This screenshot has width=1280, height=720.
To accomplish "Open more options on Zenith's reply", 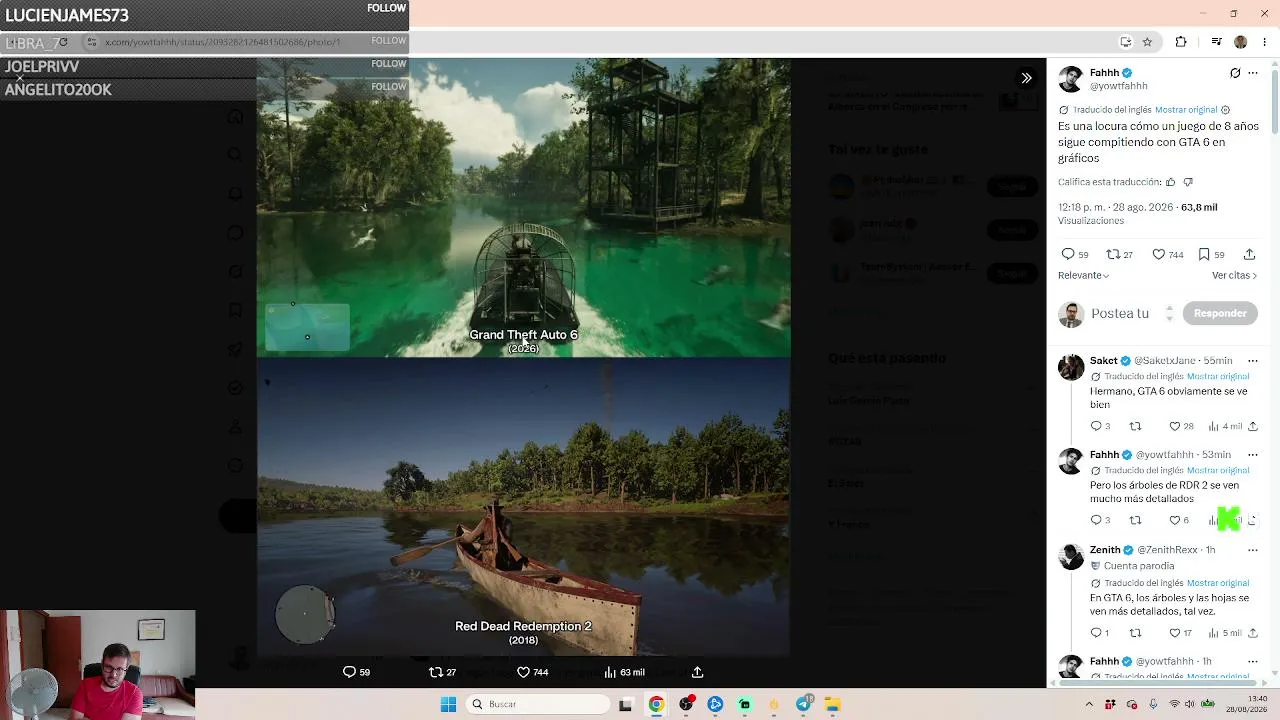I will (x=1253, y=550).
